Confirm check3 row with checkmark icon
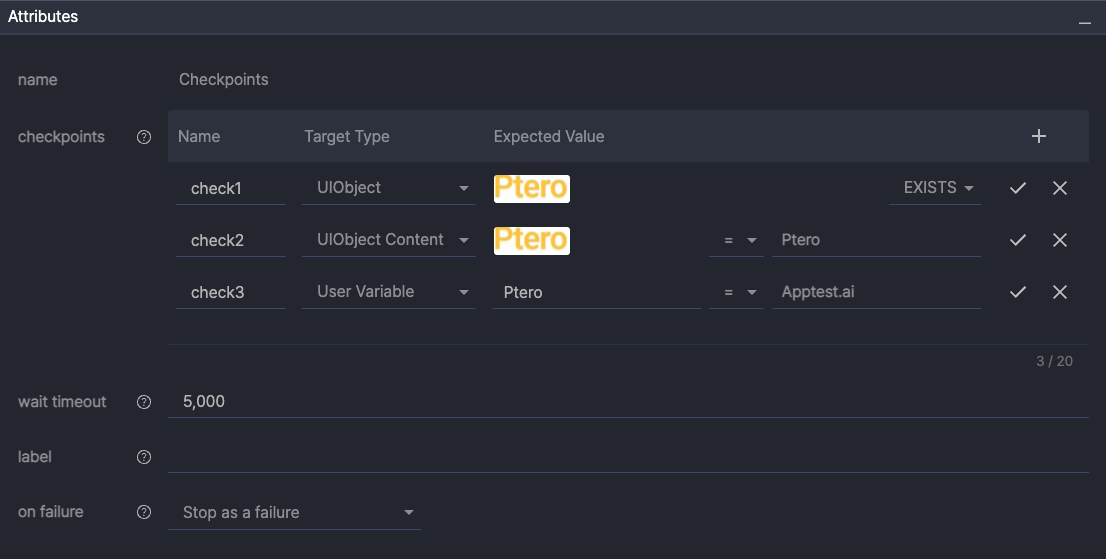The width and height of the screenshot is (1106, 559). tap(1018, 292)
